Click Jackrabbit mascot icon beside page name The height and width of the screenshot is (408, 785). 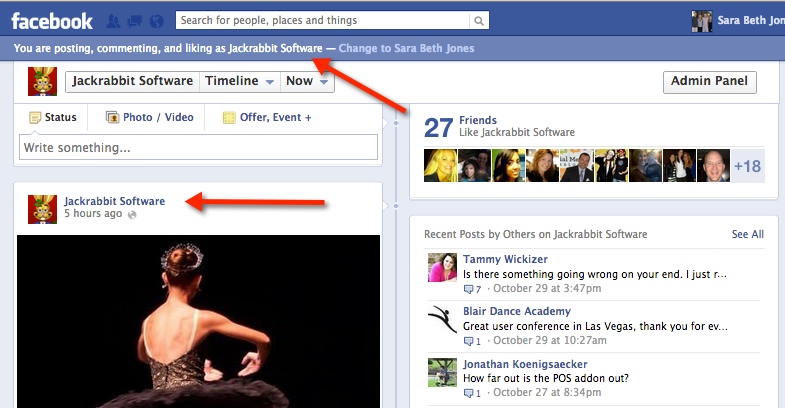[42, 81]
